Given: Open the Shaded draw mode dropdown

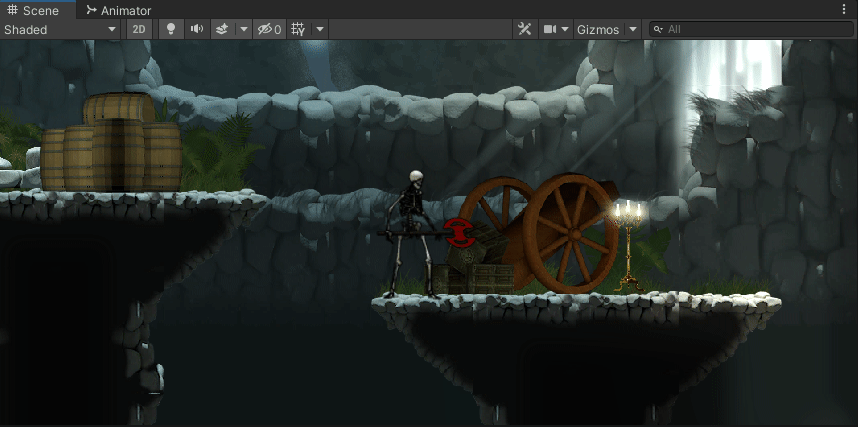Looking at the screenshot, I should click(x=60, y=30).
